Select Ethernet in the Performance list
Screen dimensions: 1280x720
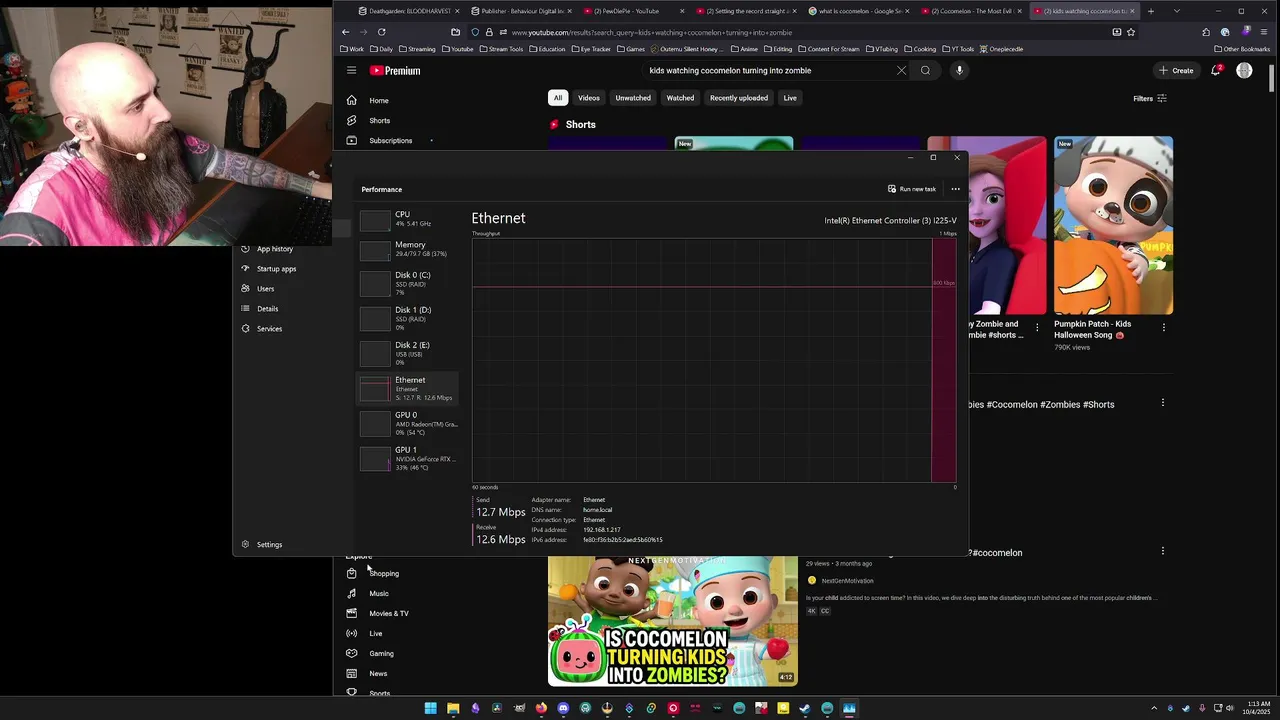point(408,388)
